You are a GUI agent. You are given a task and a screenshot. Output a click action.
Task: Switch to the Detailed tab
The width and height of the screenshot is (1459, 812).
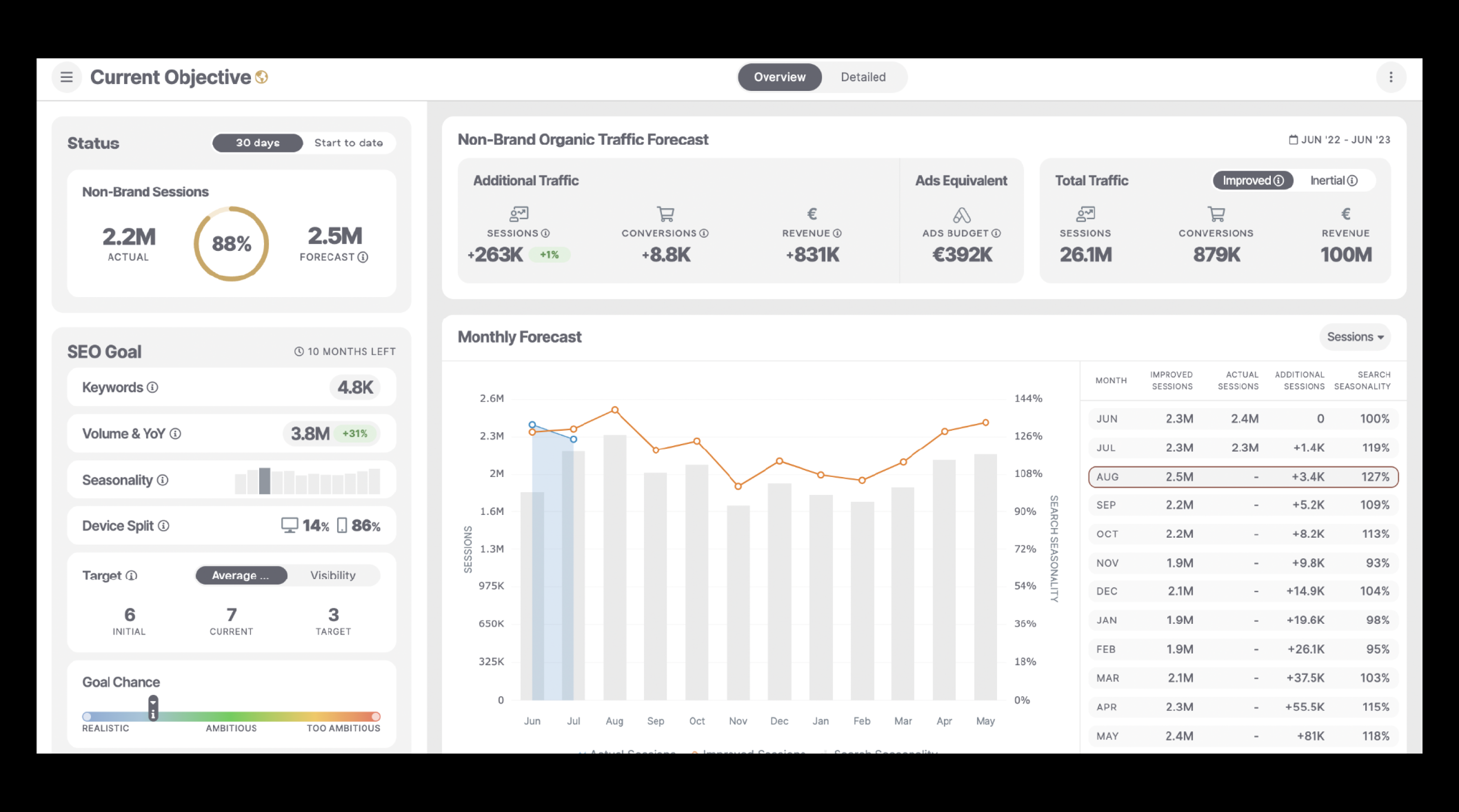pos(863,77)
